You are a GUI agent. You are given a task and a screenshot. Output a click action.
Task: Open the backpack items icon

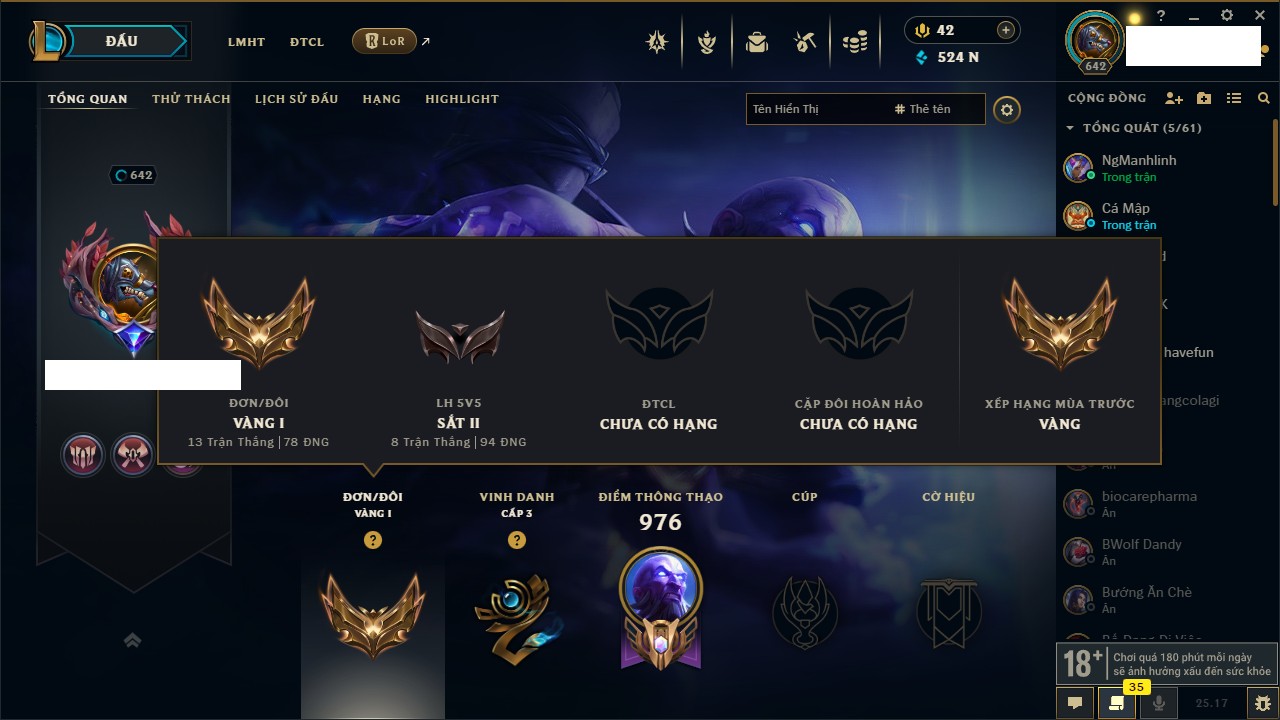[757, 42]
